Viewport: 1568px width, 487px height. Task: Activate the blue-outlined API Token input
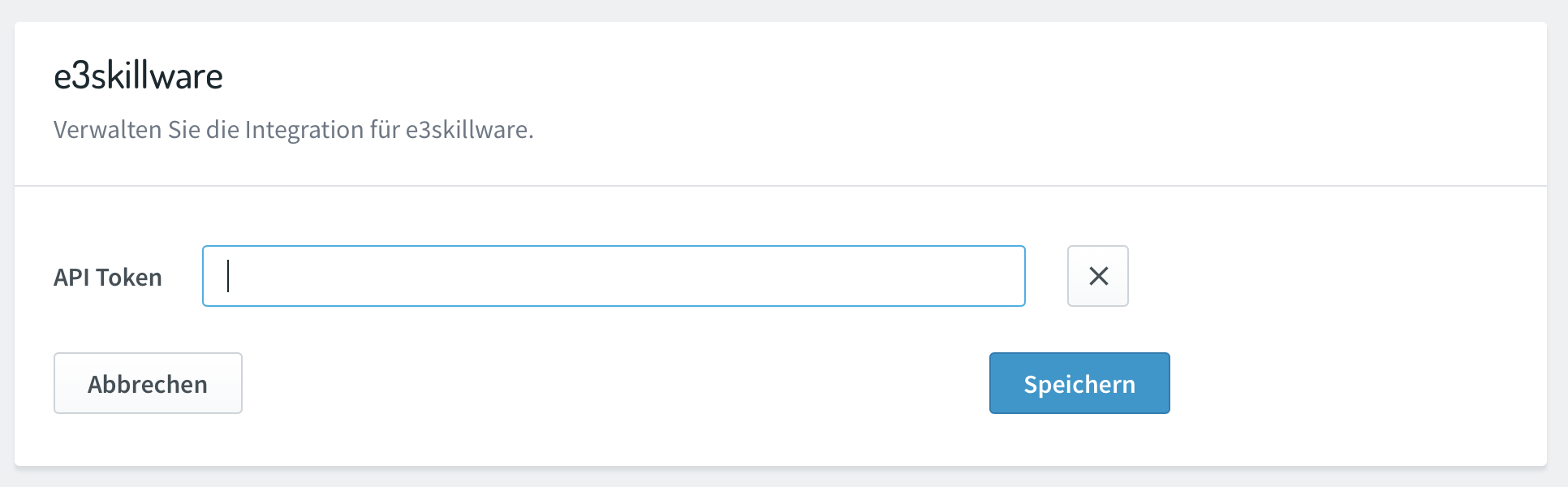(x=614, y=276)
